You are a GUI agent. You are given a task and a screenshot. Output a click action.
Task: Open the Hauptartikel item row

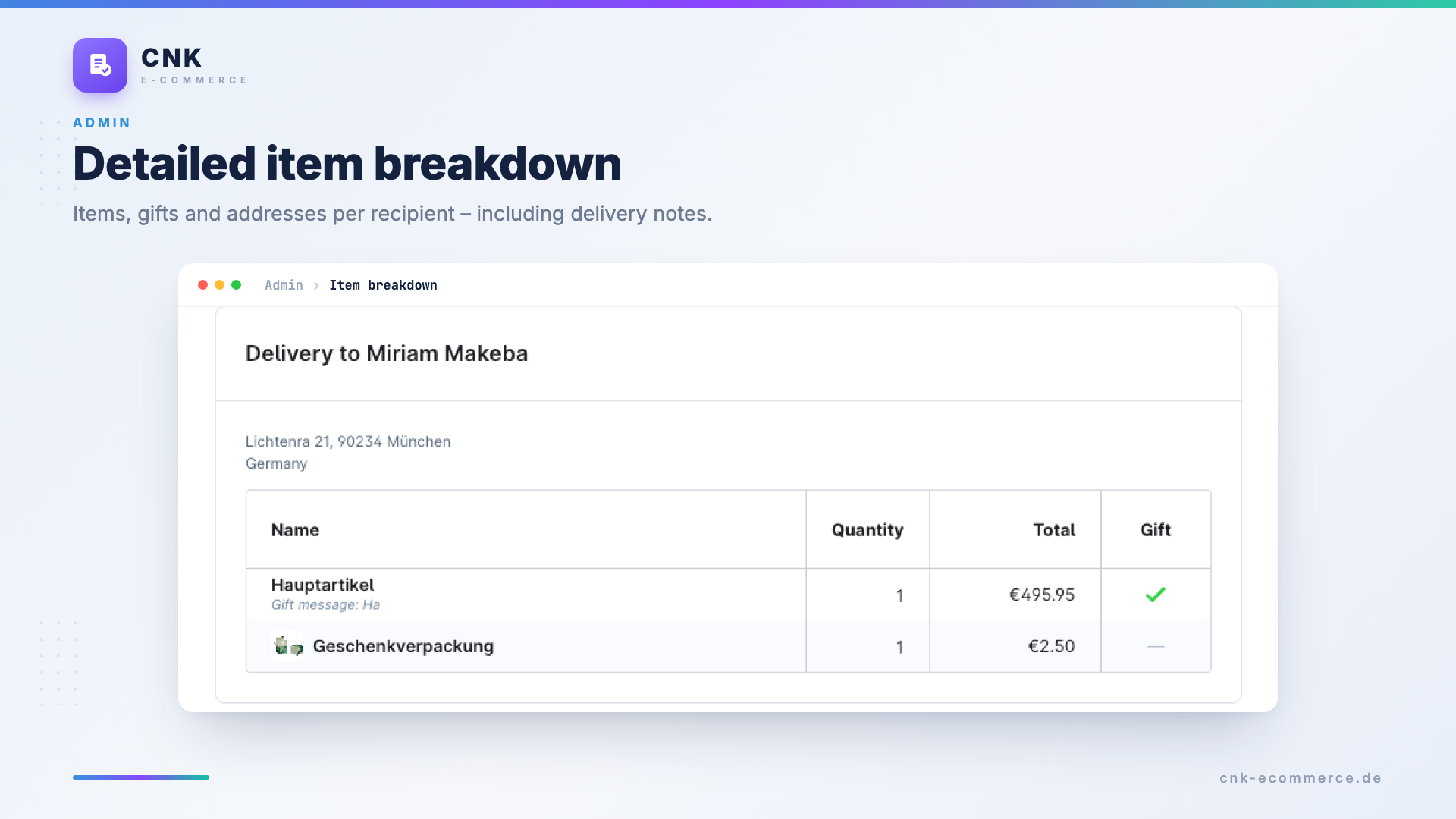click(x=728, y=595)
